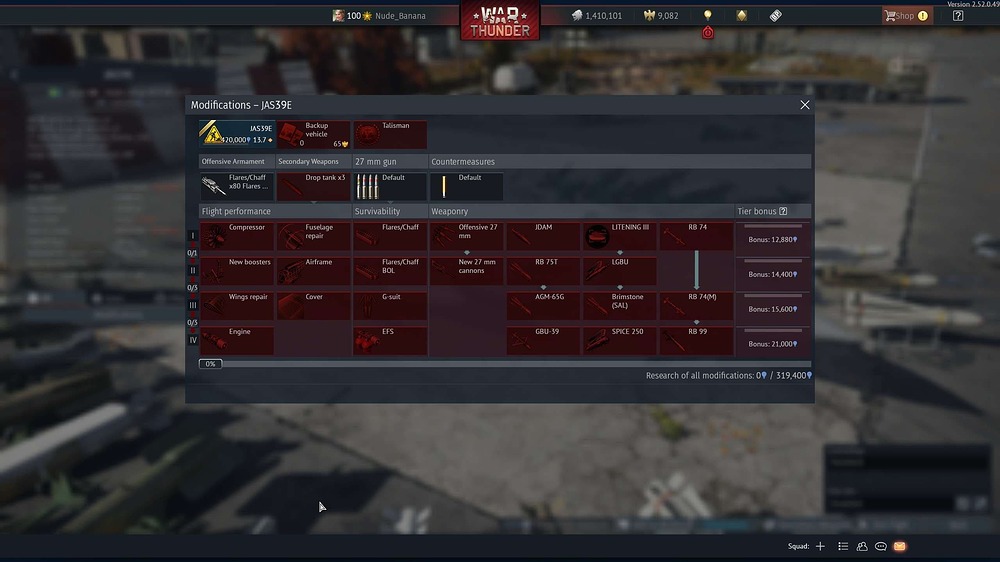Click the Tier bonus help icon

coord(783,211)
